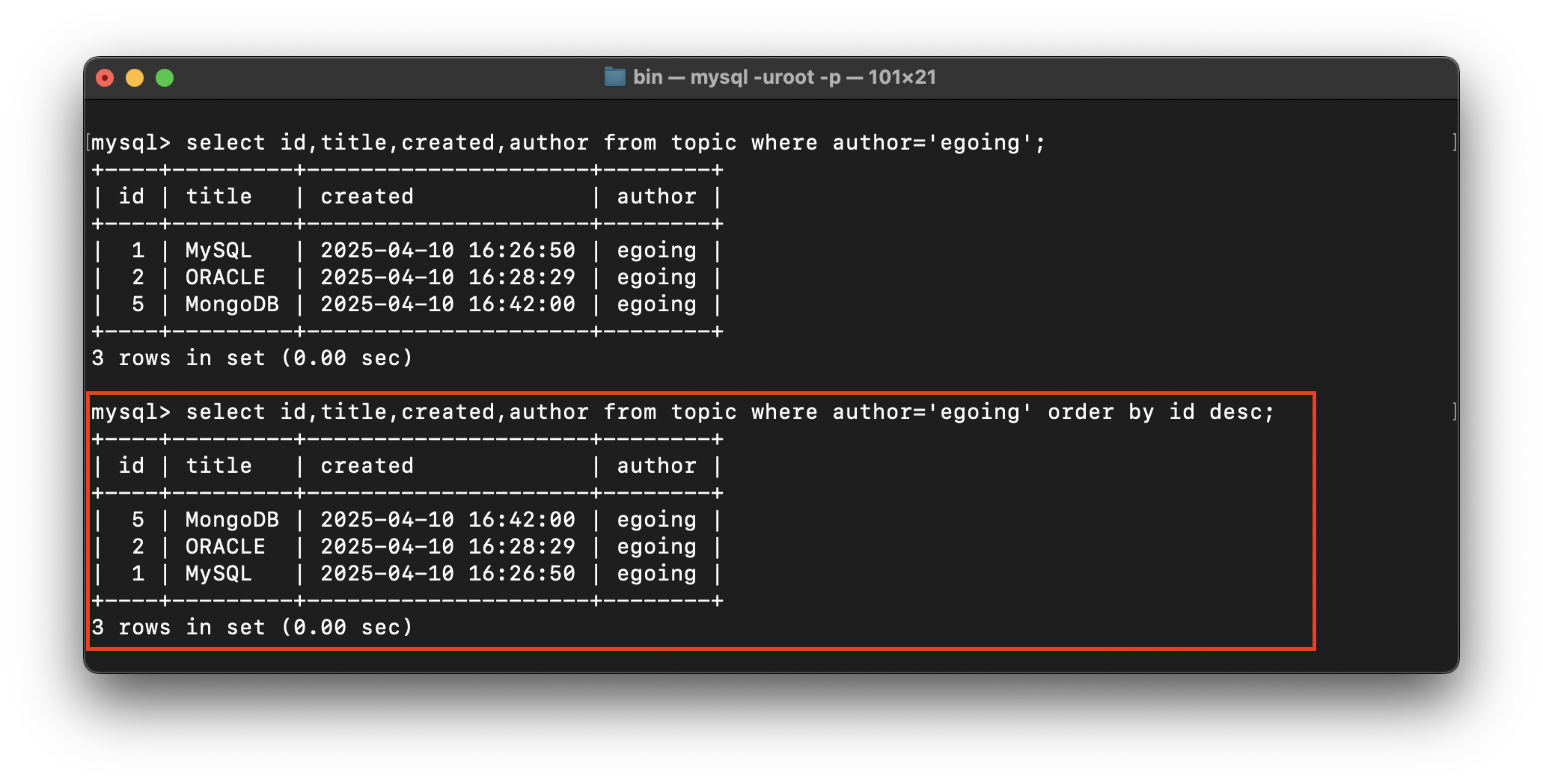Screen dimensions: 1543x784
Task: Click id '2' in the first result table
Action: coord(138,278)
